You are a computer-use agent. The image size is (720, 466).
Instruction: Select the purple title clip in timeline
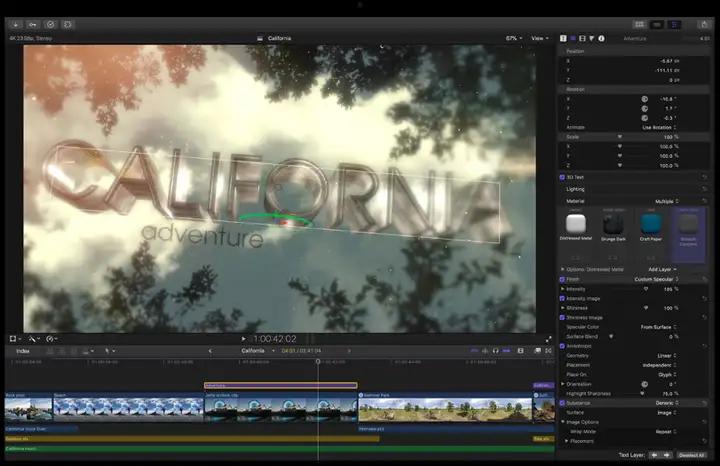click(281, 385)
